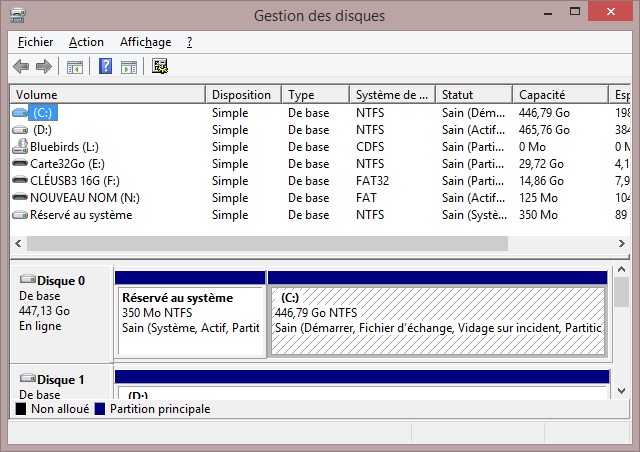Viewport: 640px width, 452px height.
Task: Click the Disque 0 disk icon
Action: [27, 281]
